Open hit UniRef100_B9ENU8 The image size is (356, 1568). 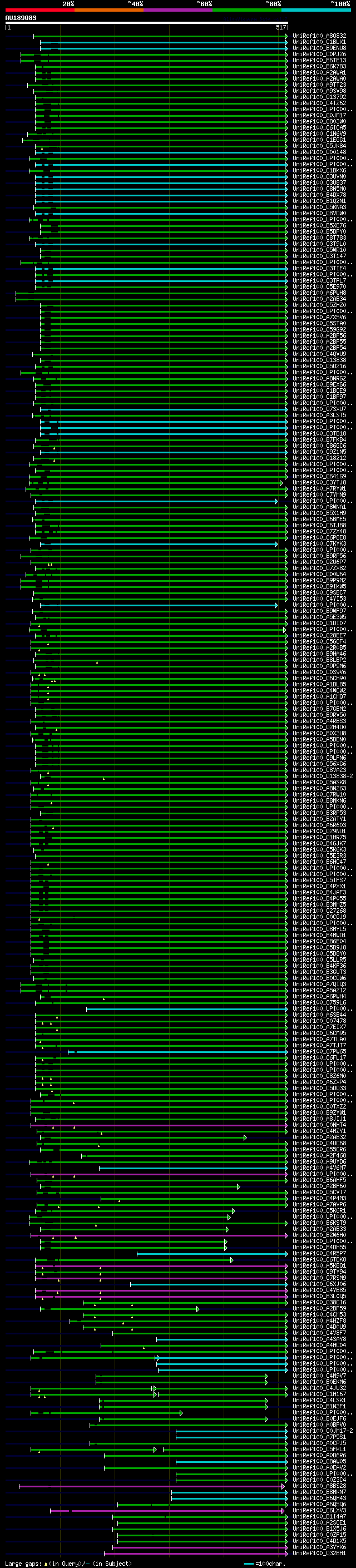click(x=319, y=48)
